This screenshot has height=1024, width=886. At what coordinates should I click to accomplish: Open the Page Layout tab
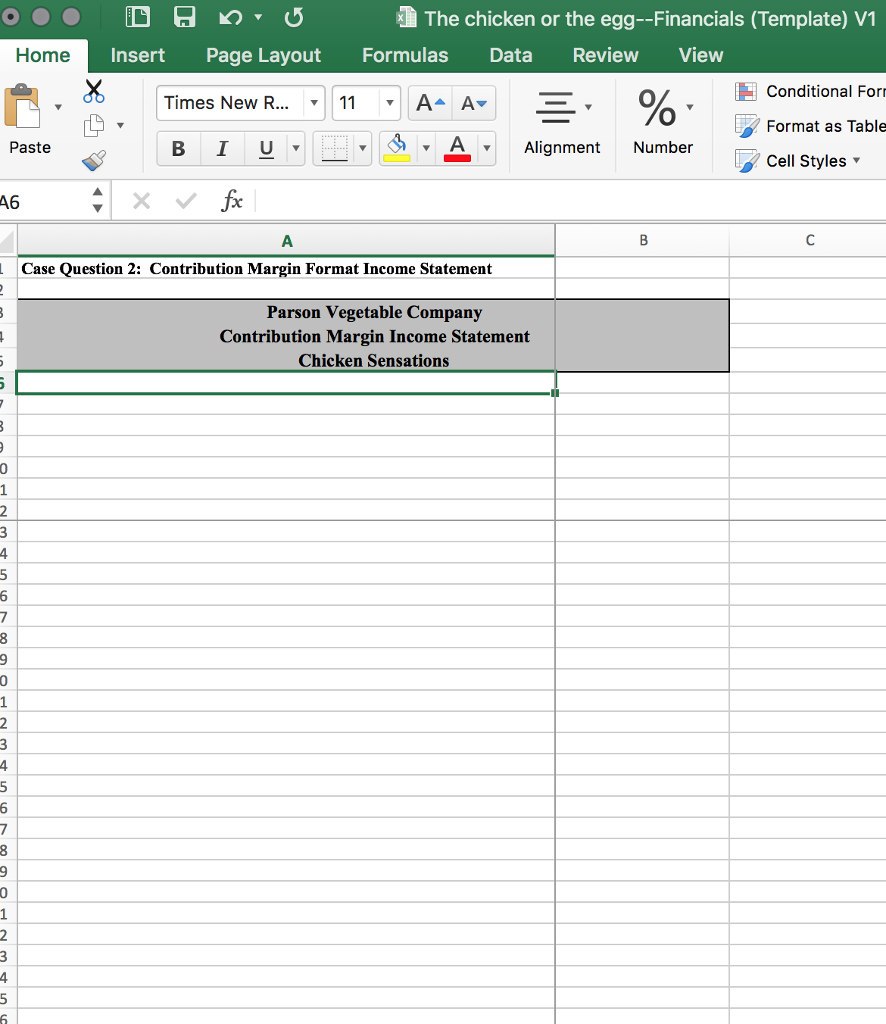263,56
